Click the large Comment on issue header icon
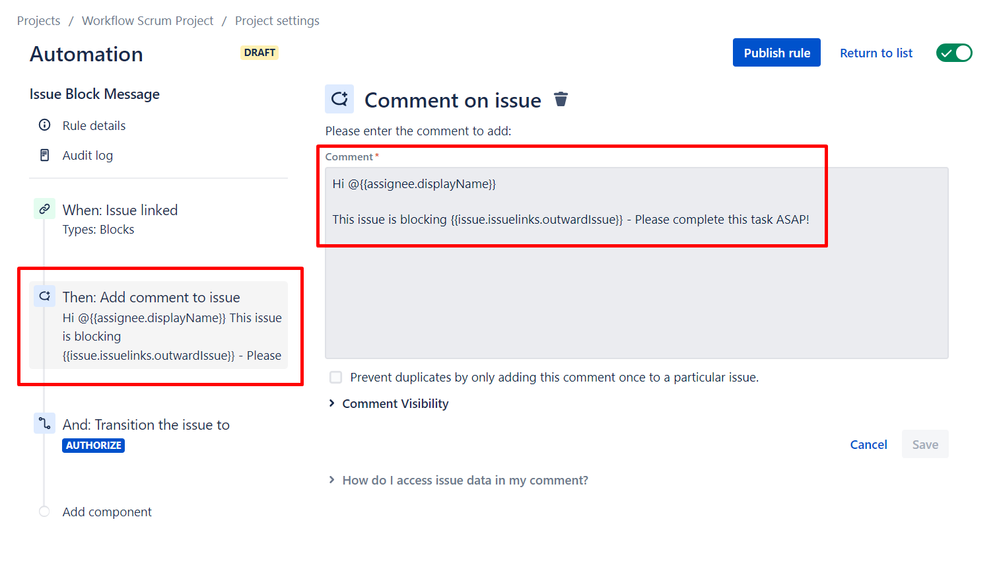This screenshot has height=565, width=999. [x=339, y=99]
